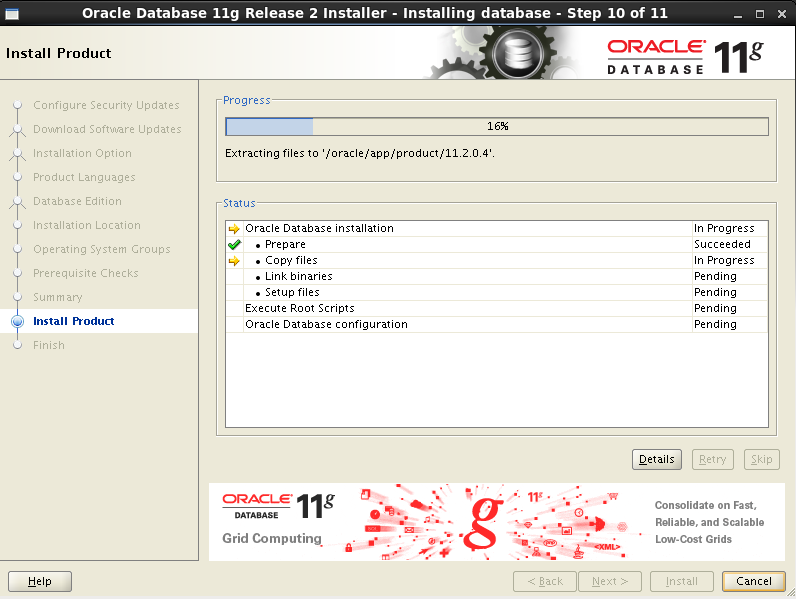Select Installation Option step
Screen dimensions: 796x599
click(x=82, y=153)
